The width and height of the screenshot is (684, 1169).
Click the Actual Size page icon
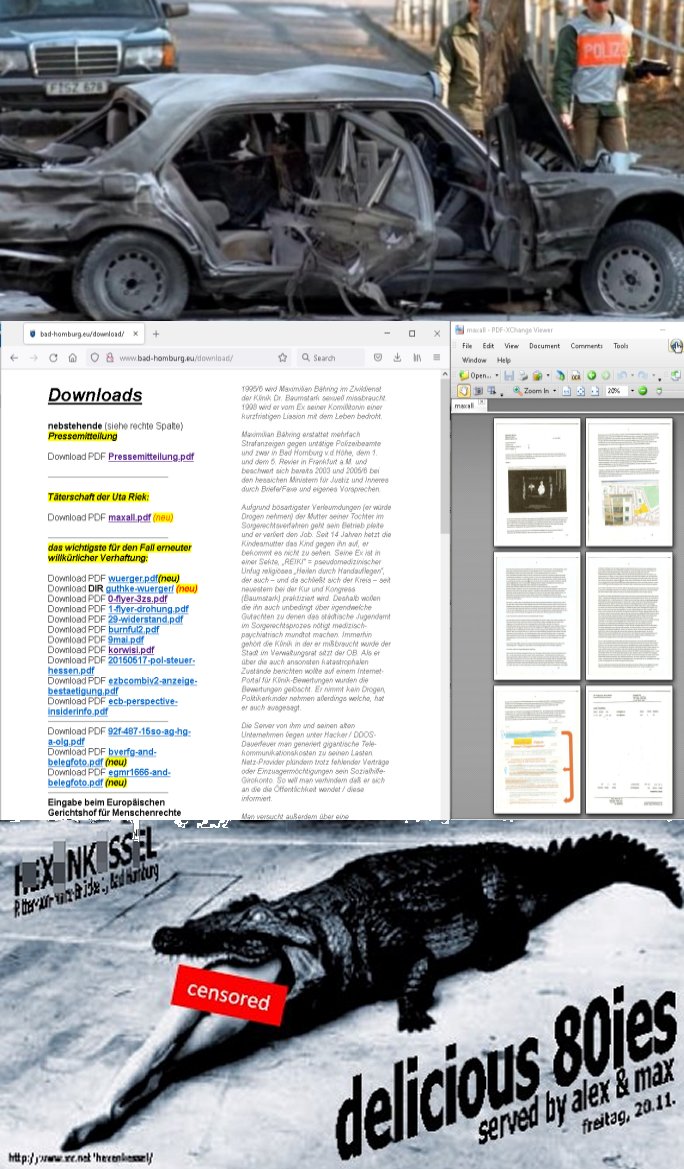(567, 391)
